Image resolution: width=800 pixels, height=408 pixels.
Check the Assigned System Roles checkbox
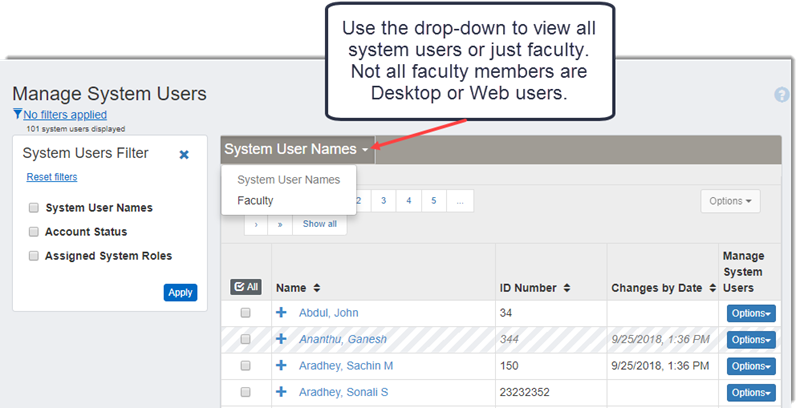point(34,256)
